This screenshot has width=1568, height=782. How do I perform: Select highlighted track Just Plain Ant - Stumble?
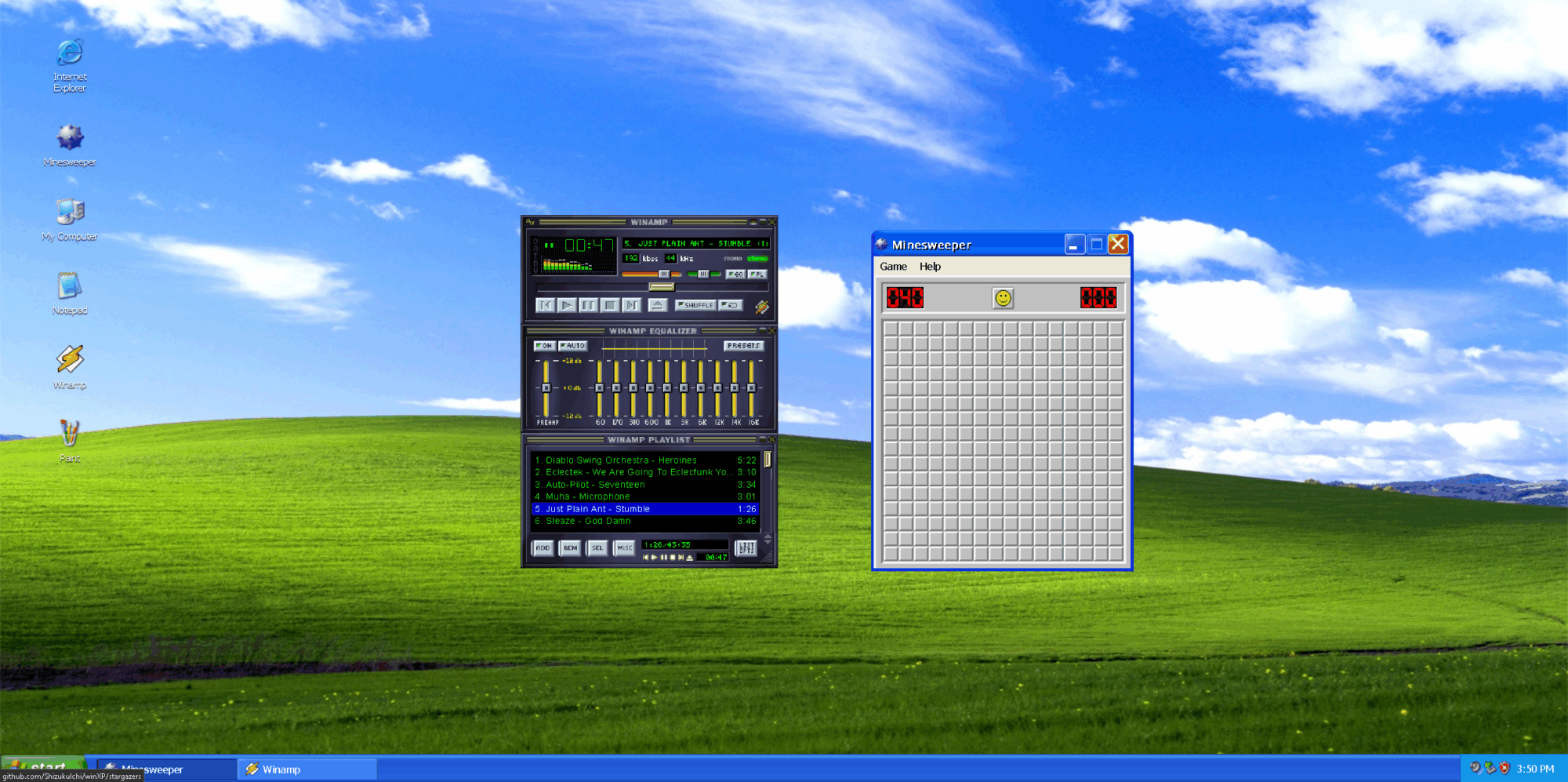click(x=645, y=509)
